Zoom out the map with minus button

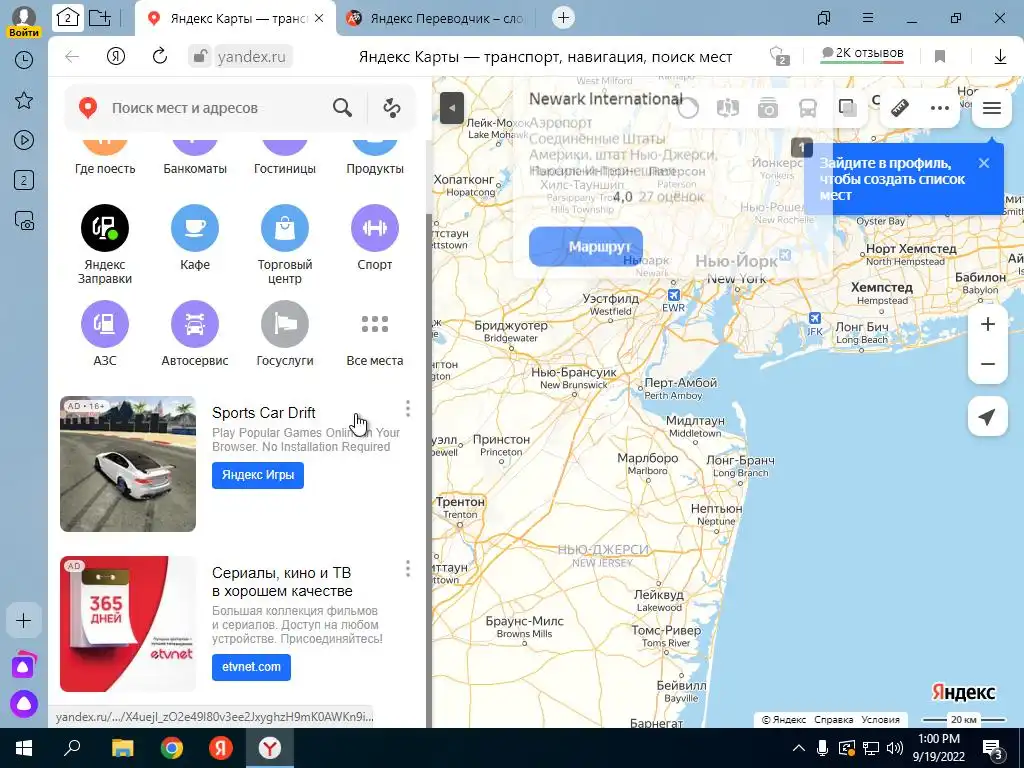click(987, 364)
